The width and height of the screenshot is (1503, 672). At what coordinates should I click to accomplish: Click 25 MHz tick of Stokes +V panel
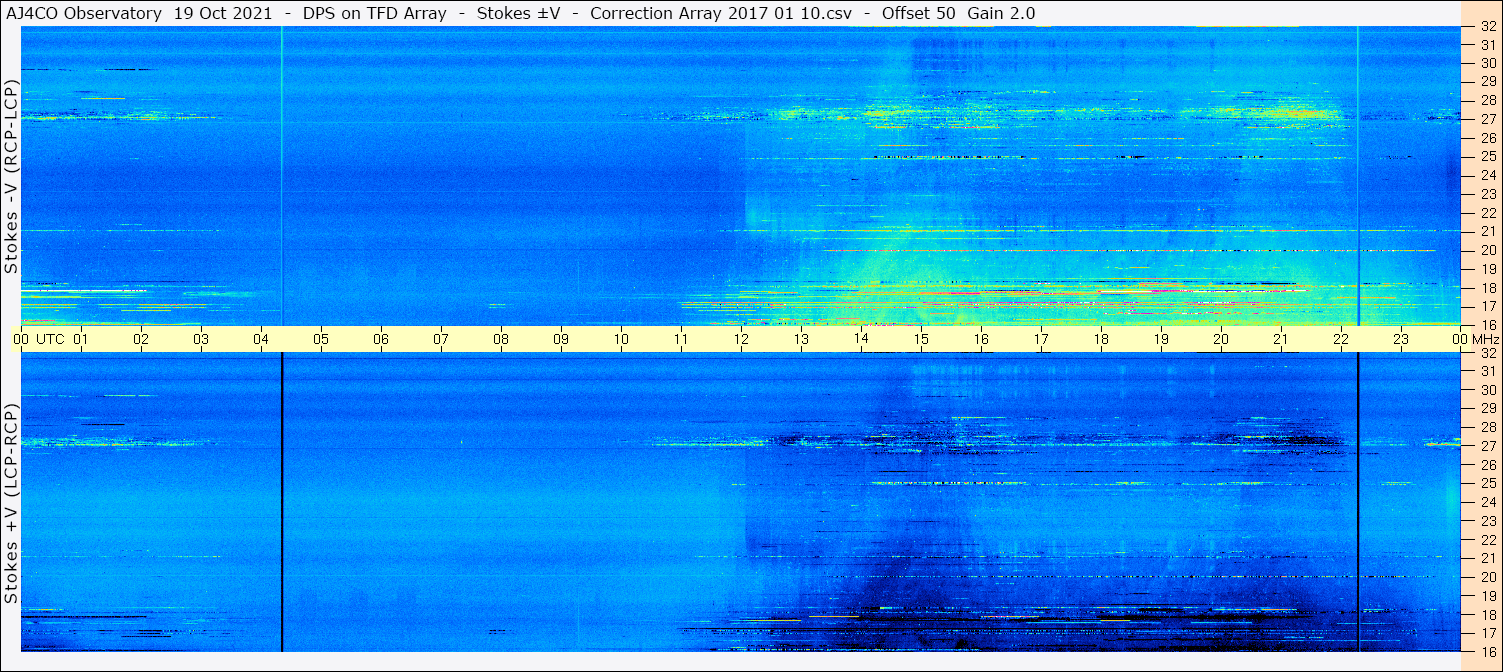coord(1487,484)
